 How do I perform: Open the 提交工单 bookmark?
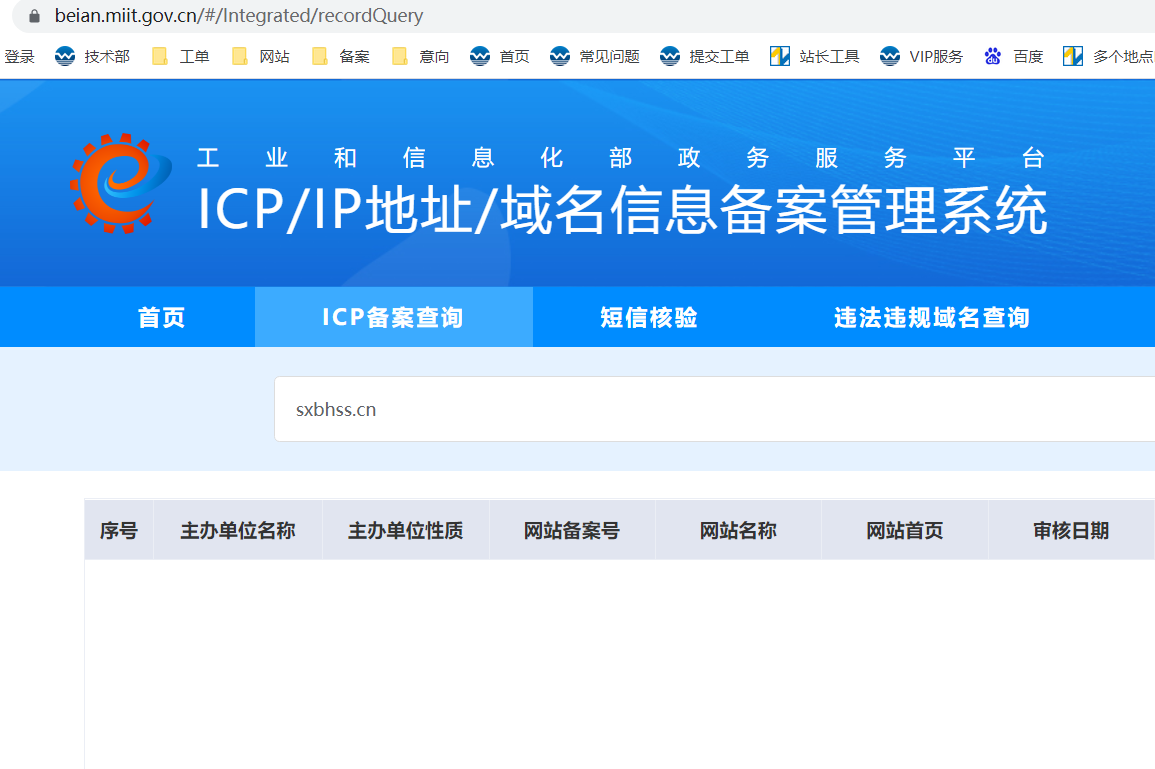(705, 56)
